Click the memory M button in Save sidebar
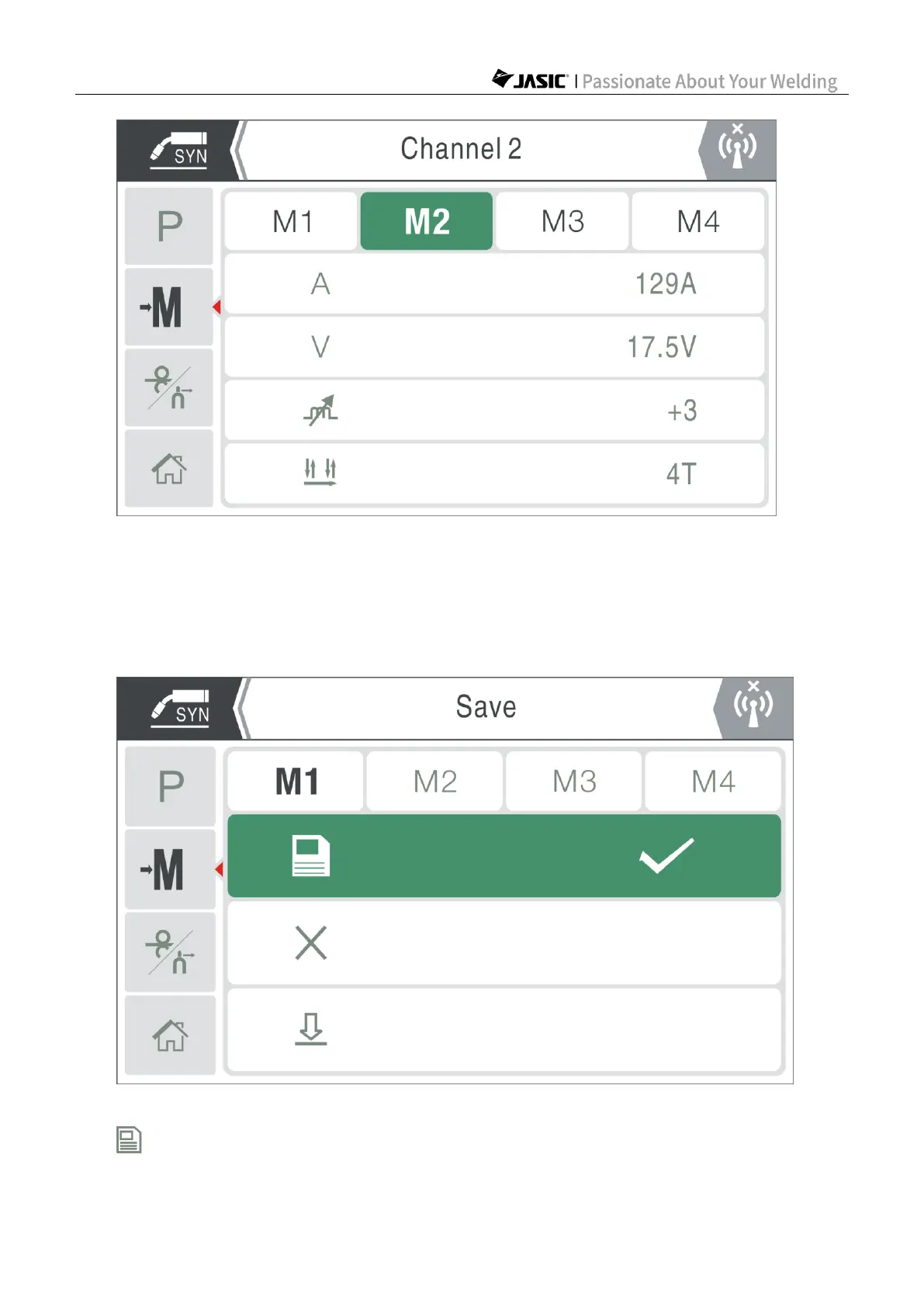Screen dimensions: 924x1307 [170, 869]
